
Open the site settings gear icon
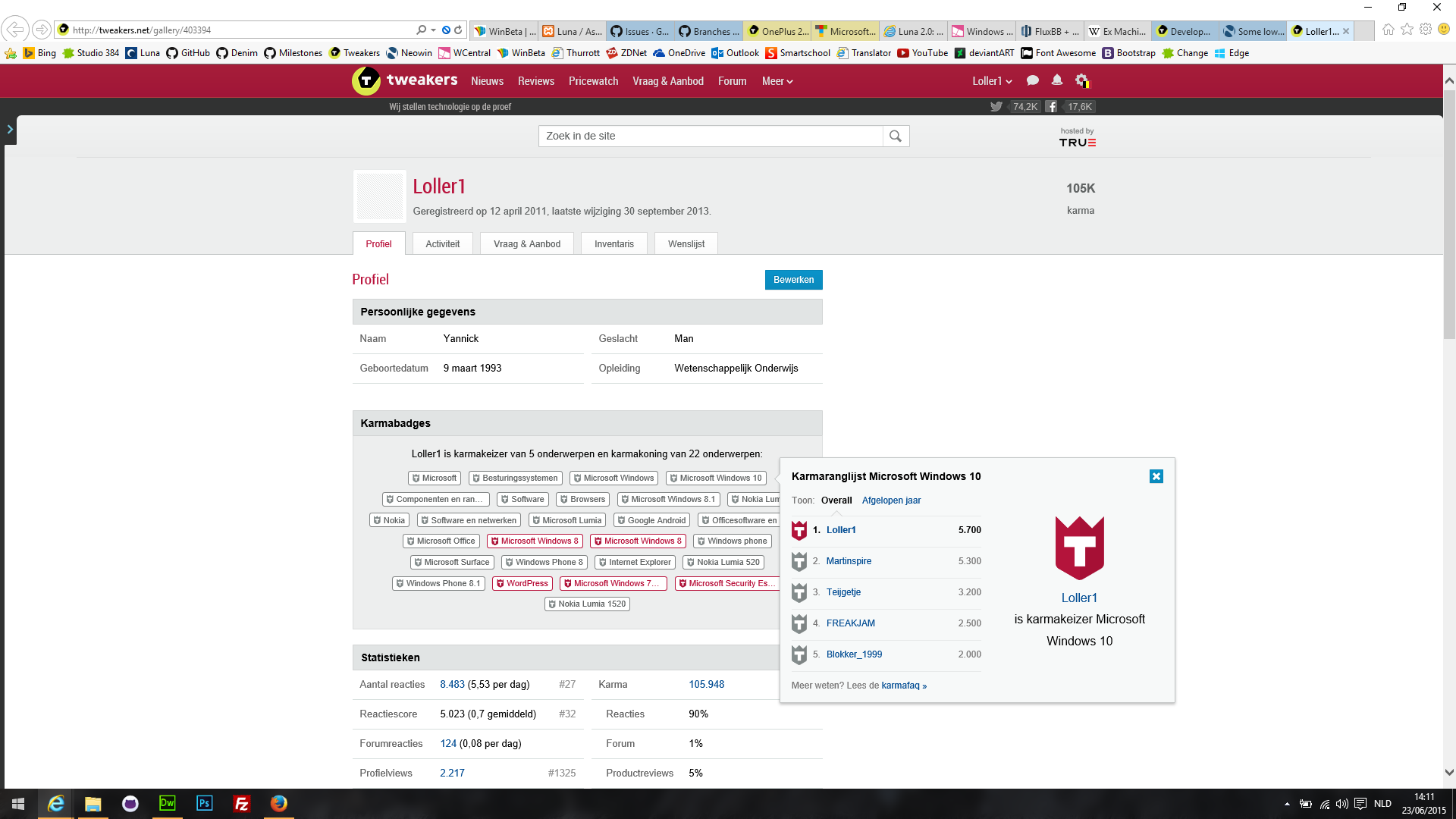[x=1082, y=80]
